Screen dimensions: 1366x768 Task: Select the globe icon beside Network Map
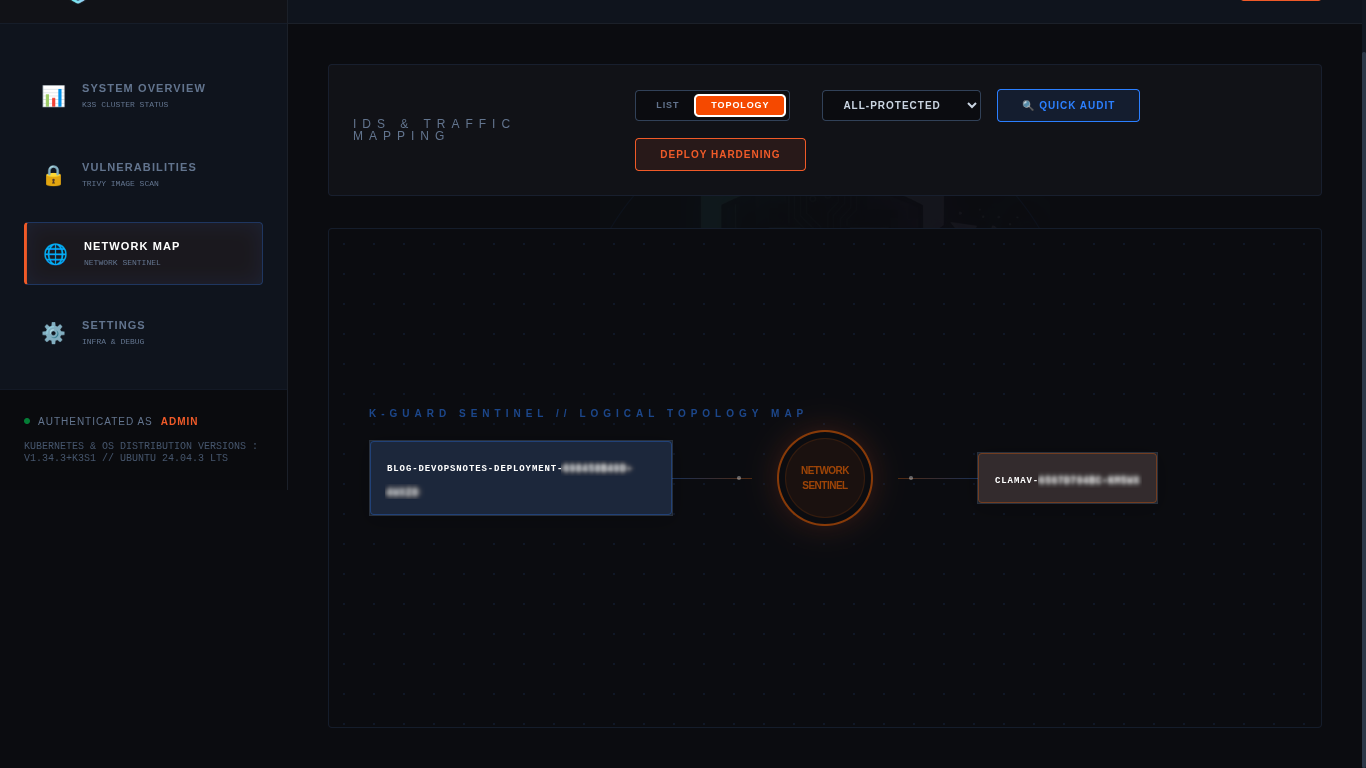point(55,253)
